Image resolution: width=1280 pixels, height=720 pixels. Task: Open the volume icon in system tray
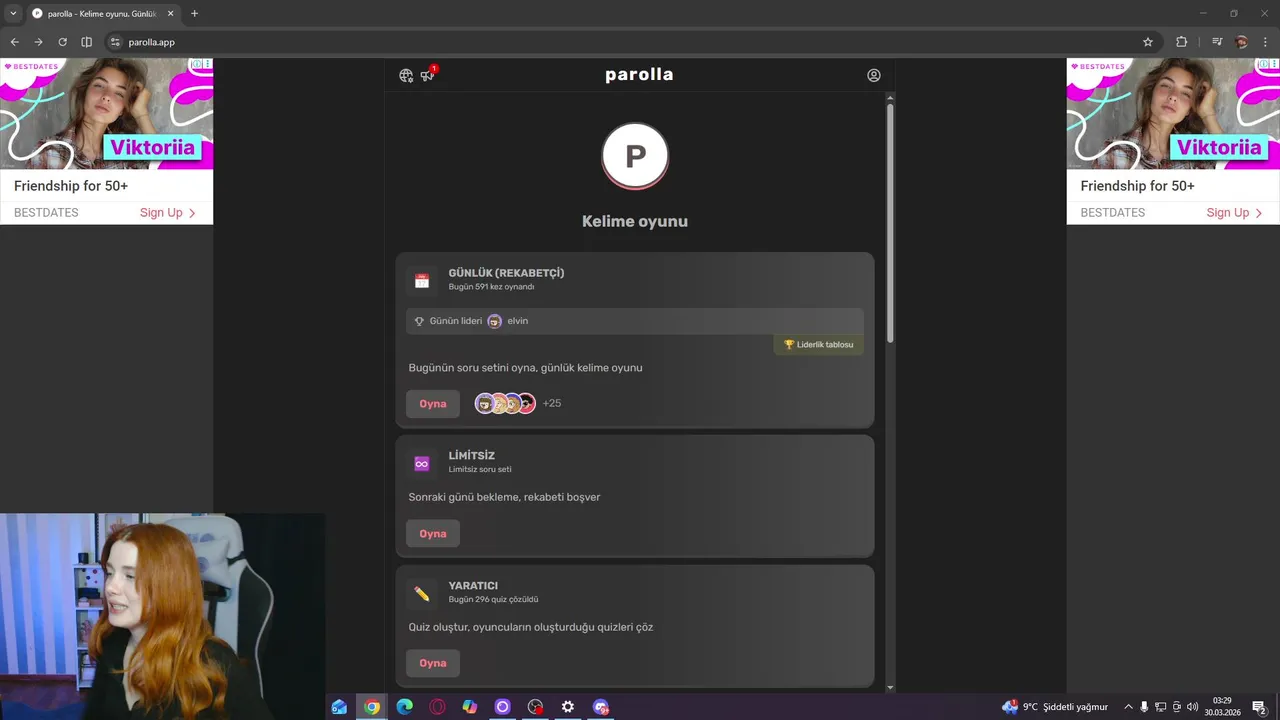coord(1192,707)
